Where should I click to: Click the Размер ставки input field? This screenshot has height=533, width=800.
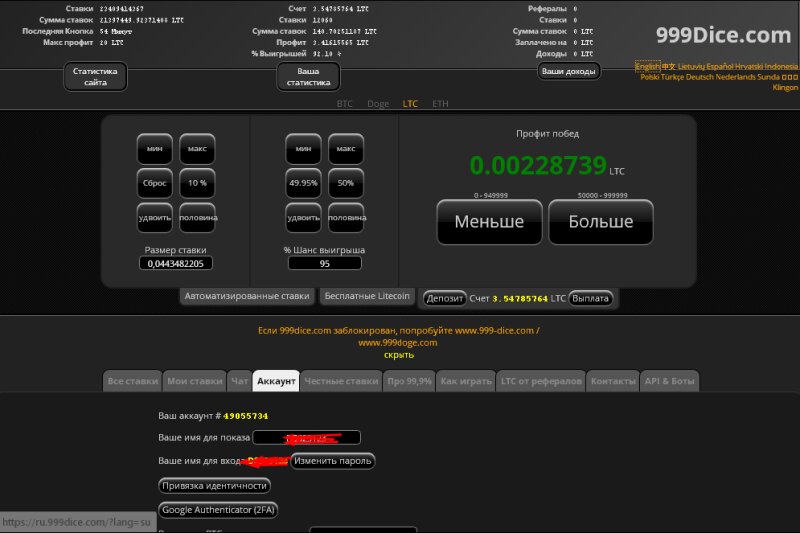(x=176, y=264)
